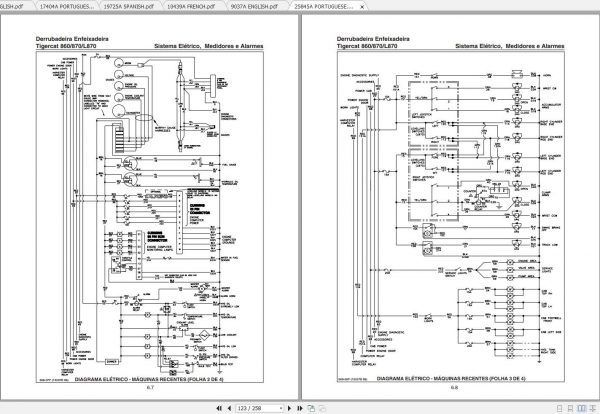The width and height of the screenshot is (600, 414).
Task: Click the right page title Derrubadeira Enfeixadeira
Action: [373, 39]
